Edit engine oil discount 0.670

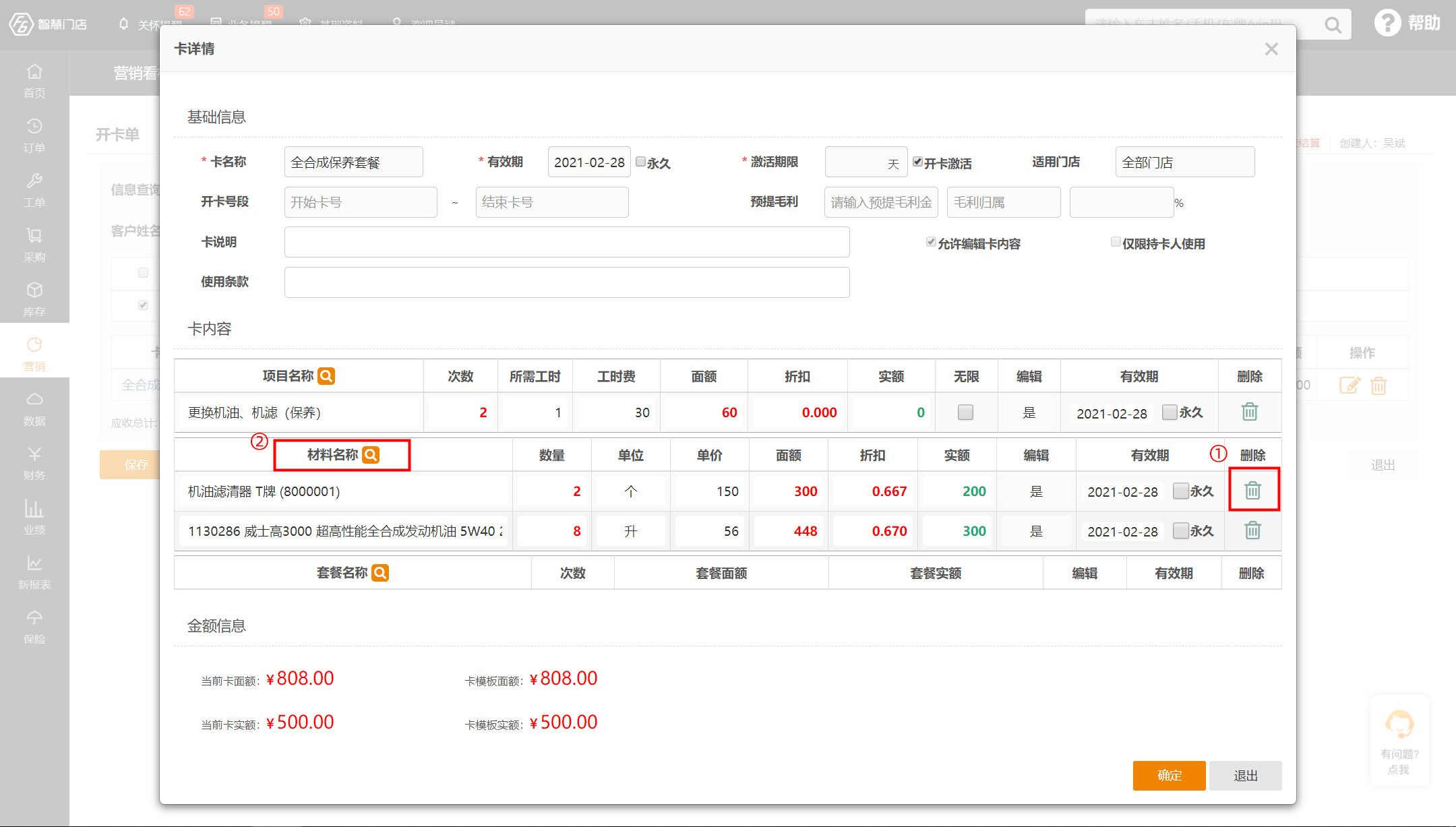pos(872,531)
